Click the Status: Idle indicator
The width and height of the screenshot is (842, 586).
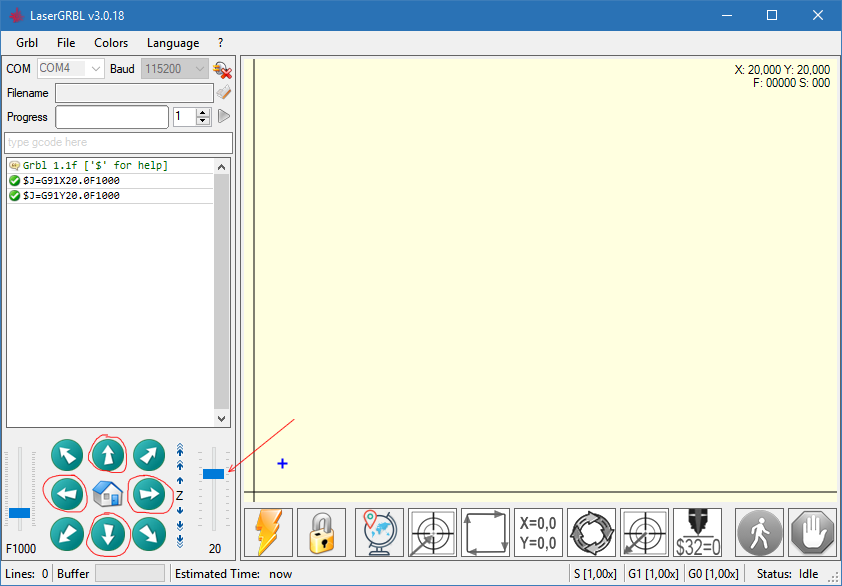click(x=787, y=574)
